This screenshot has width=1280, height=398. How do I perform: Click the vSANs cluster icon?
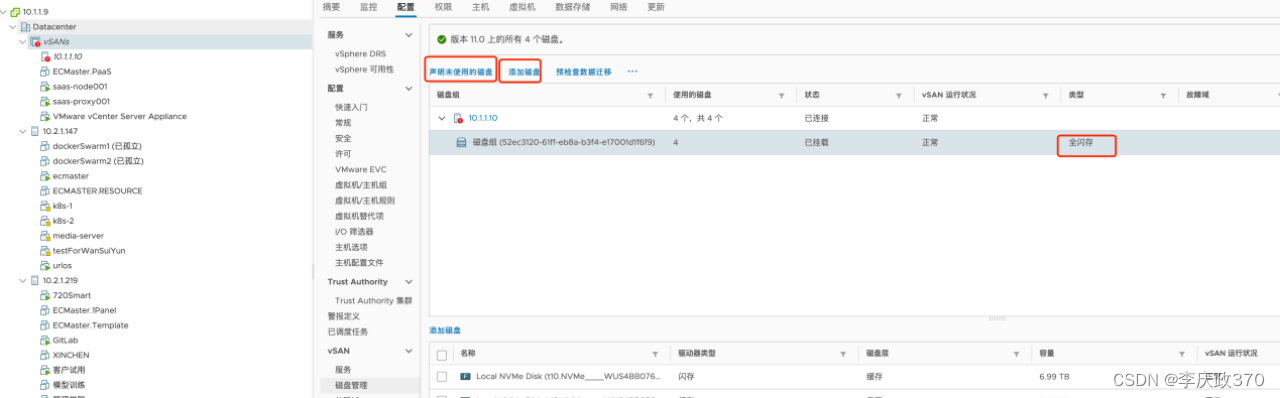(35, 42)
